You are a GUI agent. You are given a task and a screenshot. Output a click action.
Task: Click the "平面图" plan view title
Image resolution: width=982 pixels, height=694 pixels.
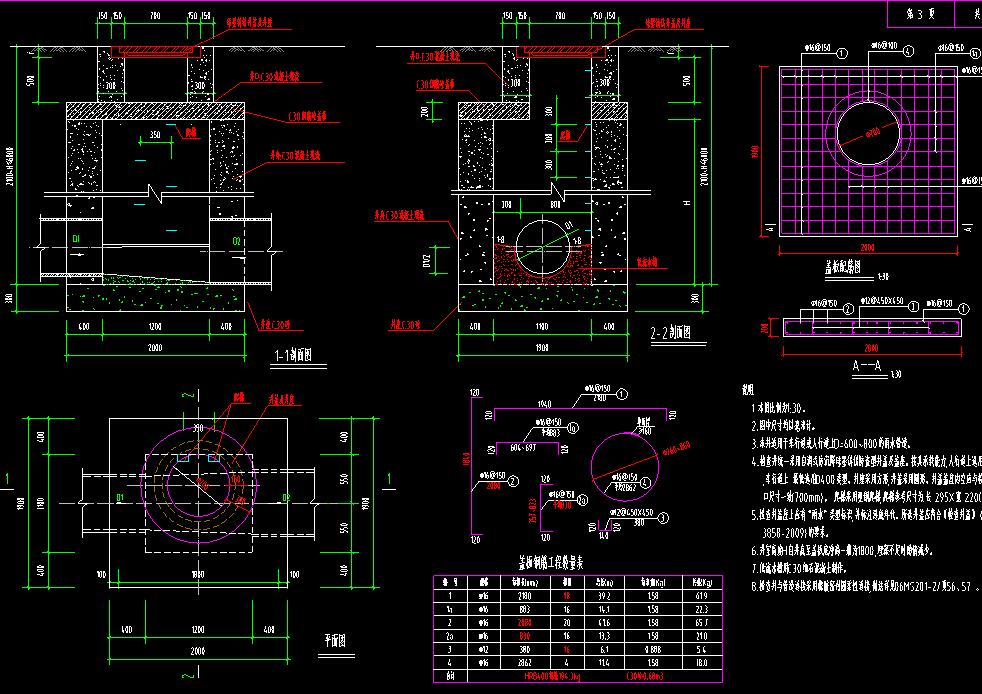[x=335, y=641]
